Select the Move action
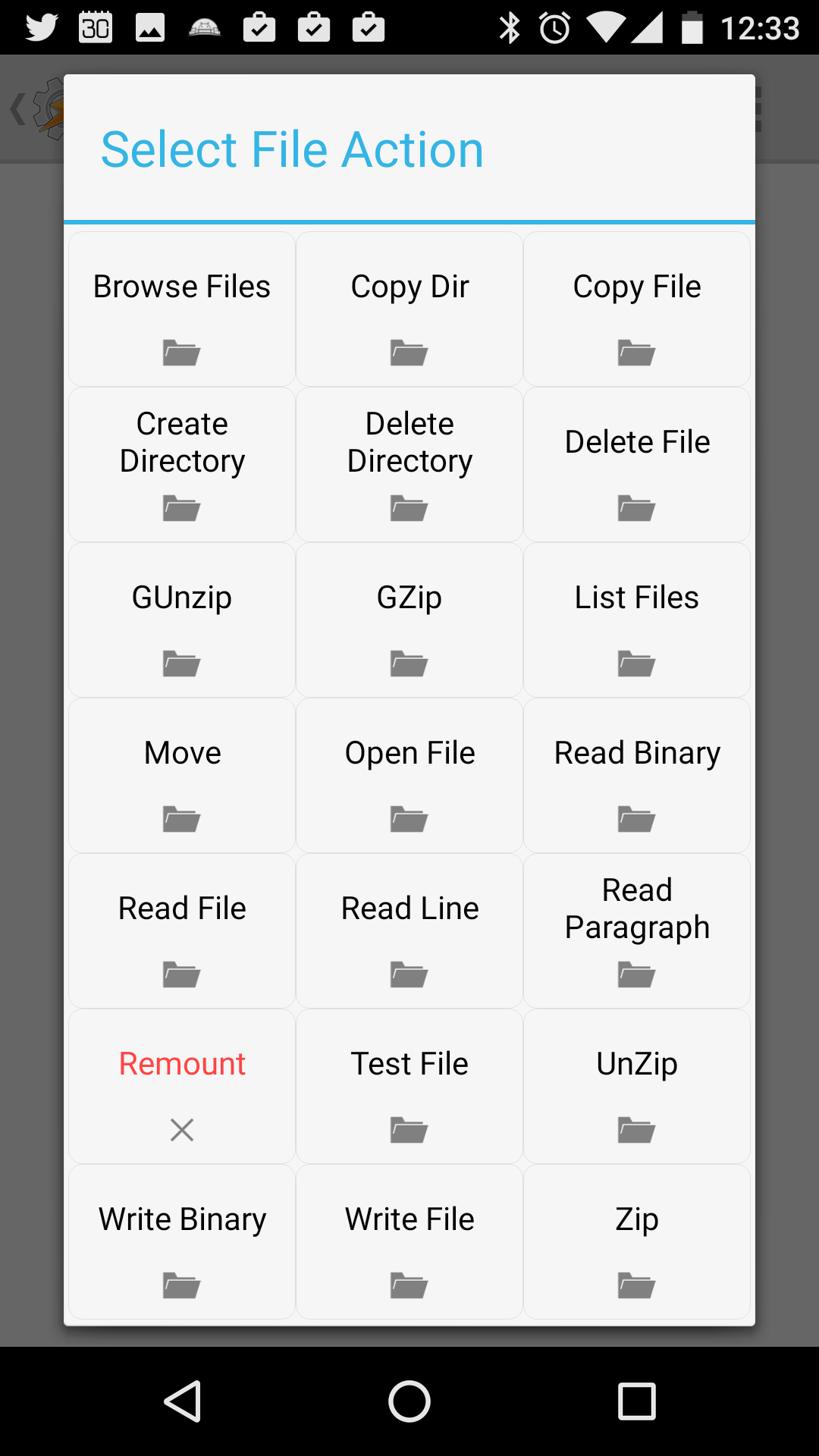 point(182,776)
